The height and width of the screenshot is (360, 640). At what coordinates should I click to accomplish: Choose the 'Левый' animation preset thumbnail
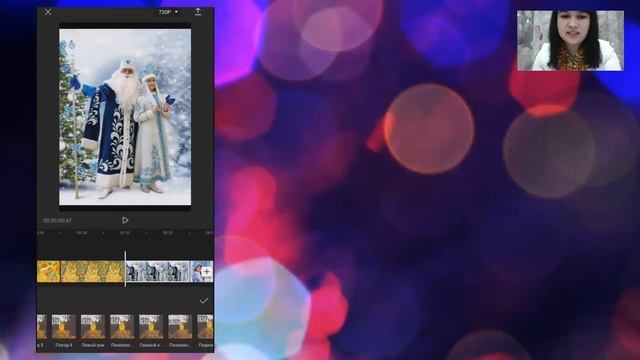[93, 327]
